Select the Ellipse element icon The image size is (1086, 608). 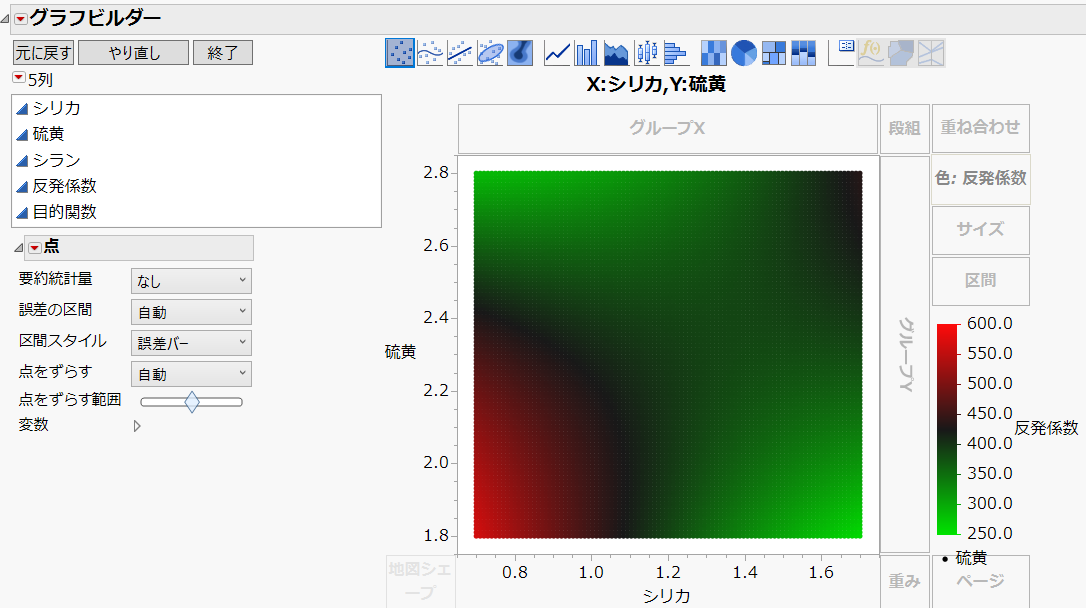(490, 53)
